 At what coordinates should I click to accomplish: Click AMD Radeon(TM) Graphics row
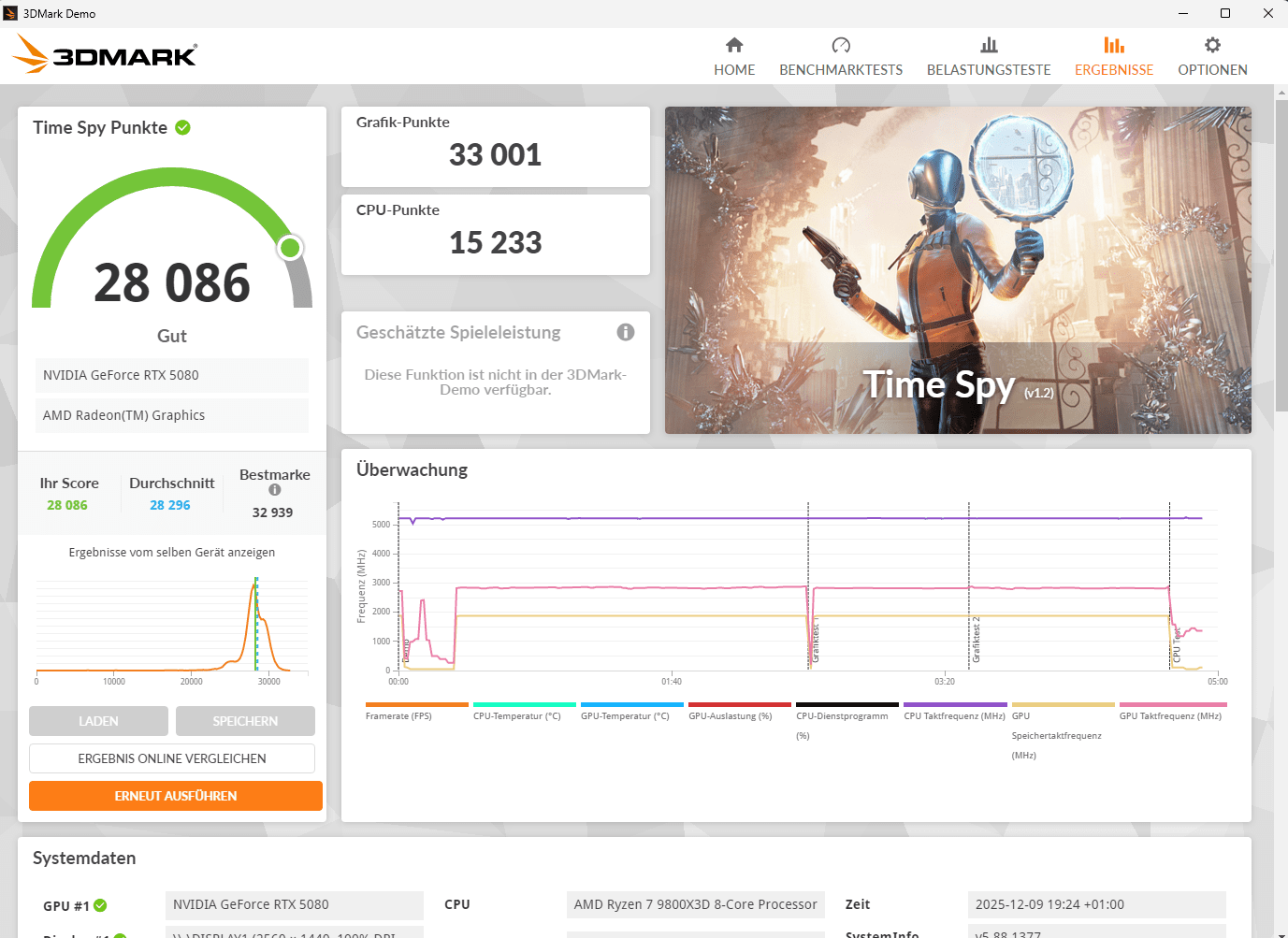(172, 415)
